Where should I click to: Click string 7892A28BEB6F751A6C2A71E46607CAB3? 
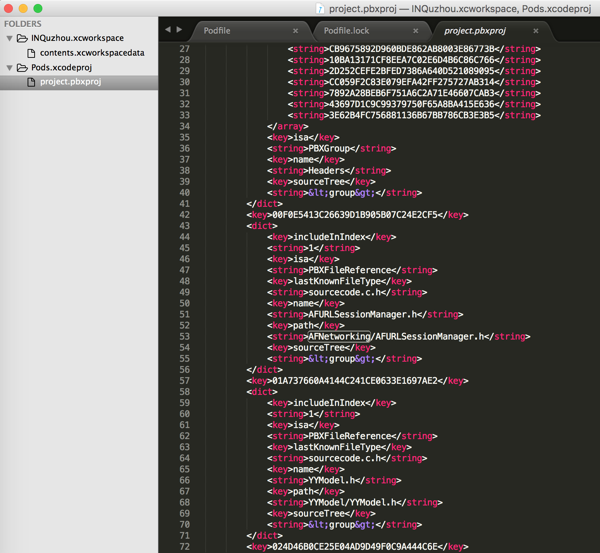click(x=412, y=93)
